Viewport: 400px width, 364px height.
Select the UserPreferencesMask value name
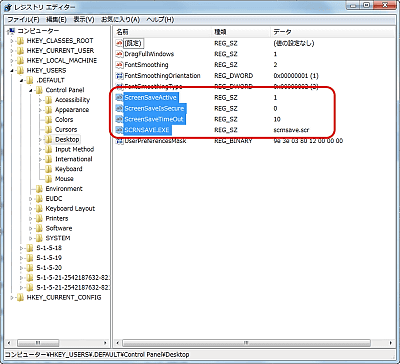pyautogui.click(x=155, y=141)
